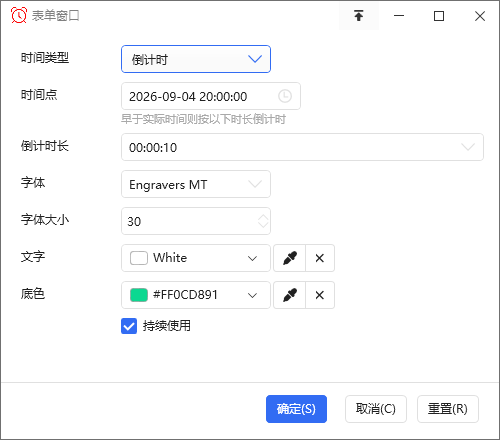Click the clock icon in time point field
The image size is (500, 440).
285,96
